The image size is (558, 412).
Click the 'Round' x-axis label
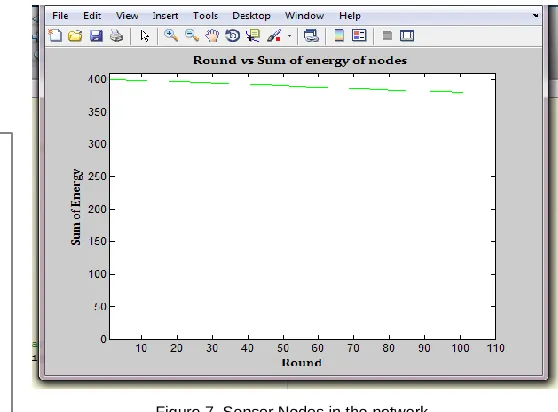point(301,362)
